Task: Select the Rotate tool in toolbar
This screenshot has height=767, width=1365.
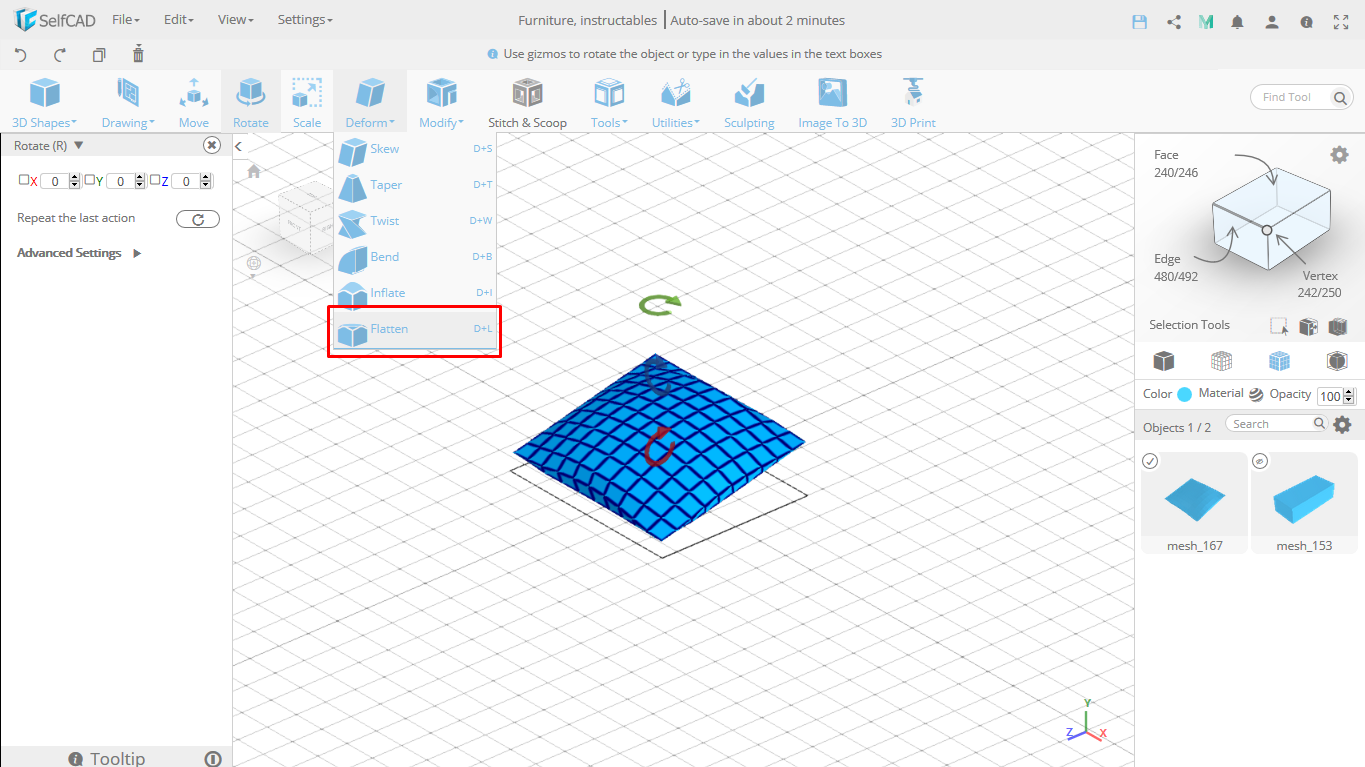Action: [250, 103]
